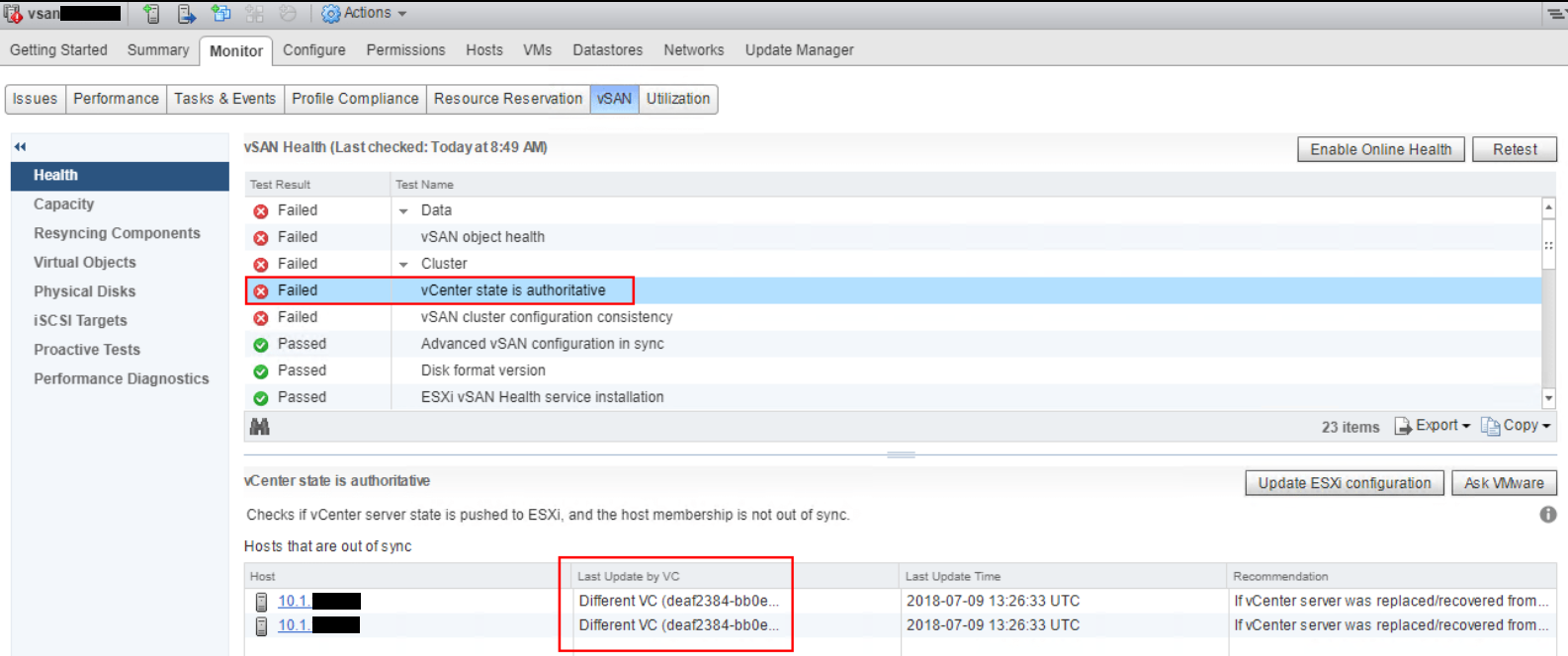Click the greyed-out resource pool toolbar icon

(288, 14)
